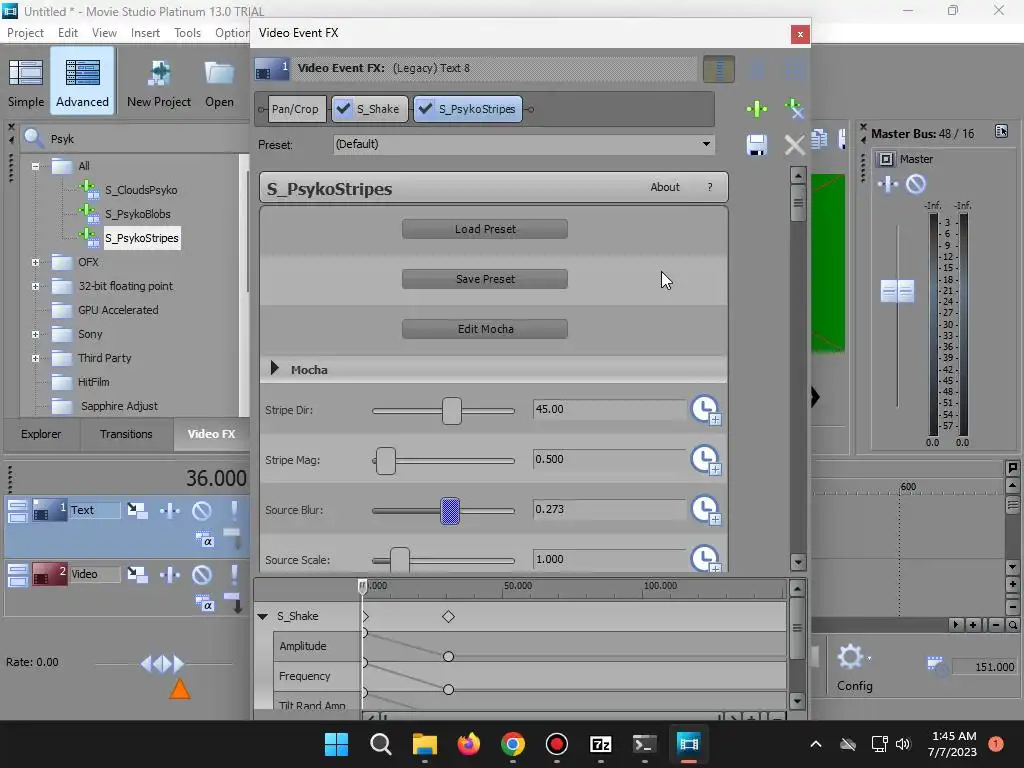Expand the Mocha section
1024x768 pixels.
pos(275,369)
